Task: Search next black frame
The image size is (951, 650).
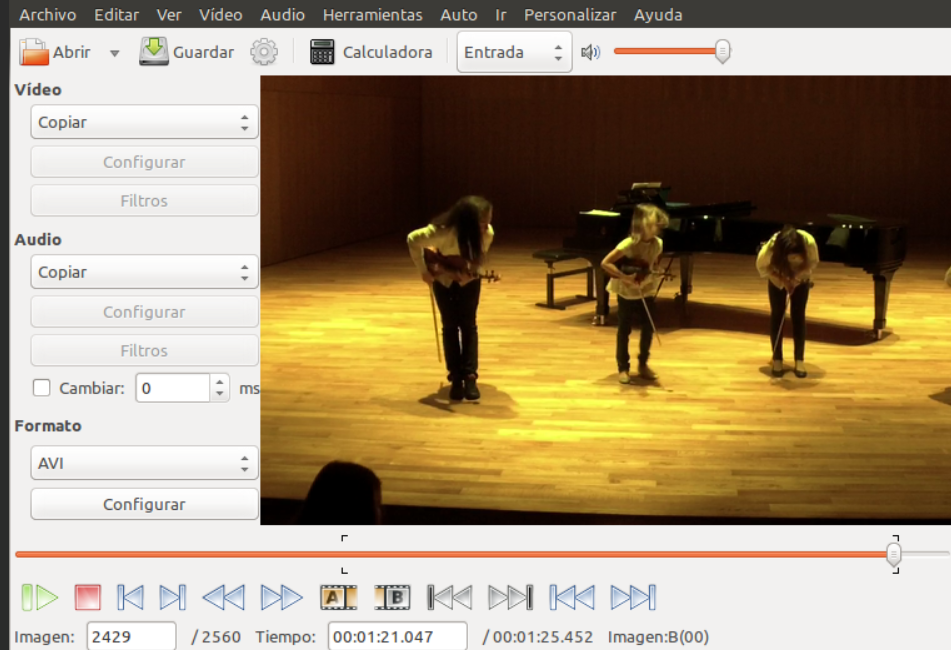Action: 511,597
